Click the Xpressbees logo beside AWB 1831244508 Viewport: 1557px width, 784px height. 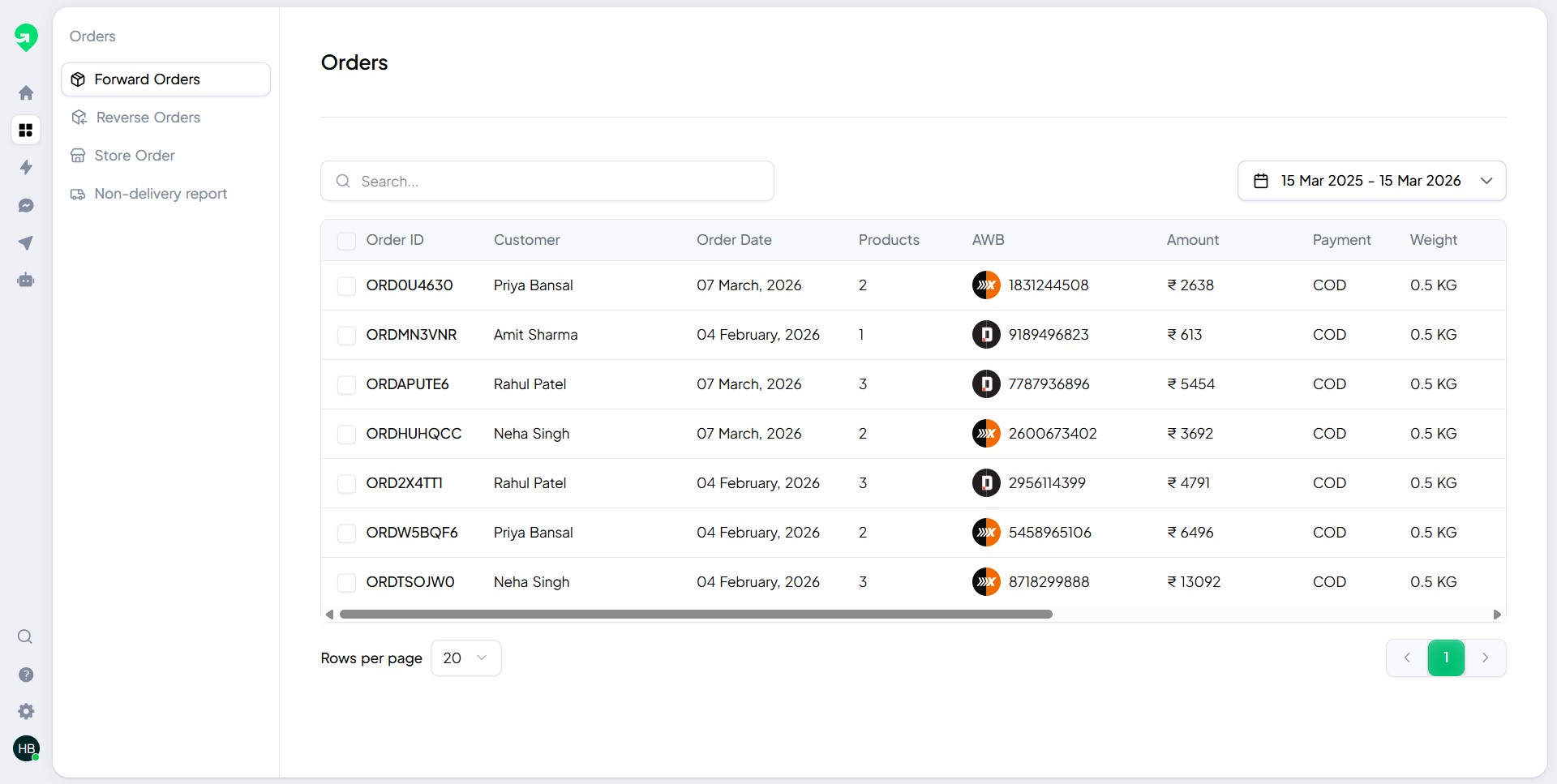(986, 285)
